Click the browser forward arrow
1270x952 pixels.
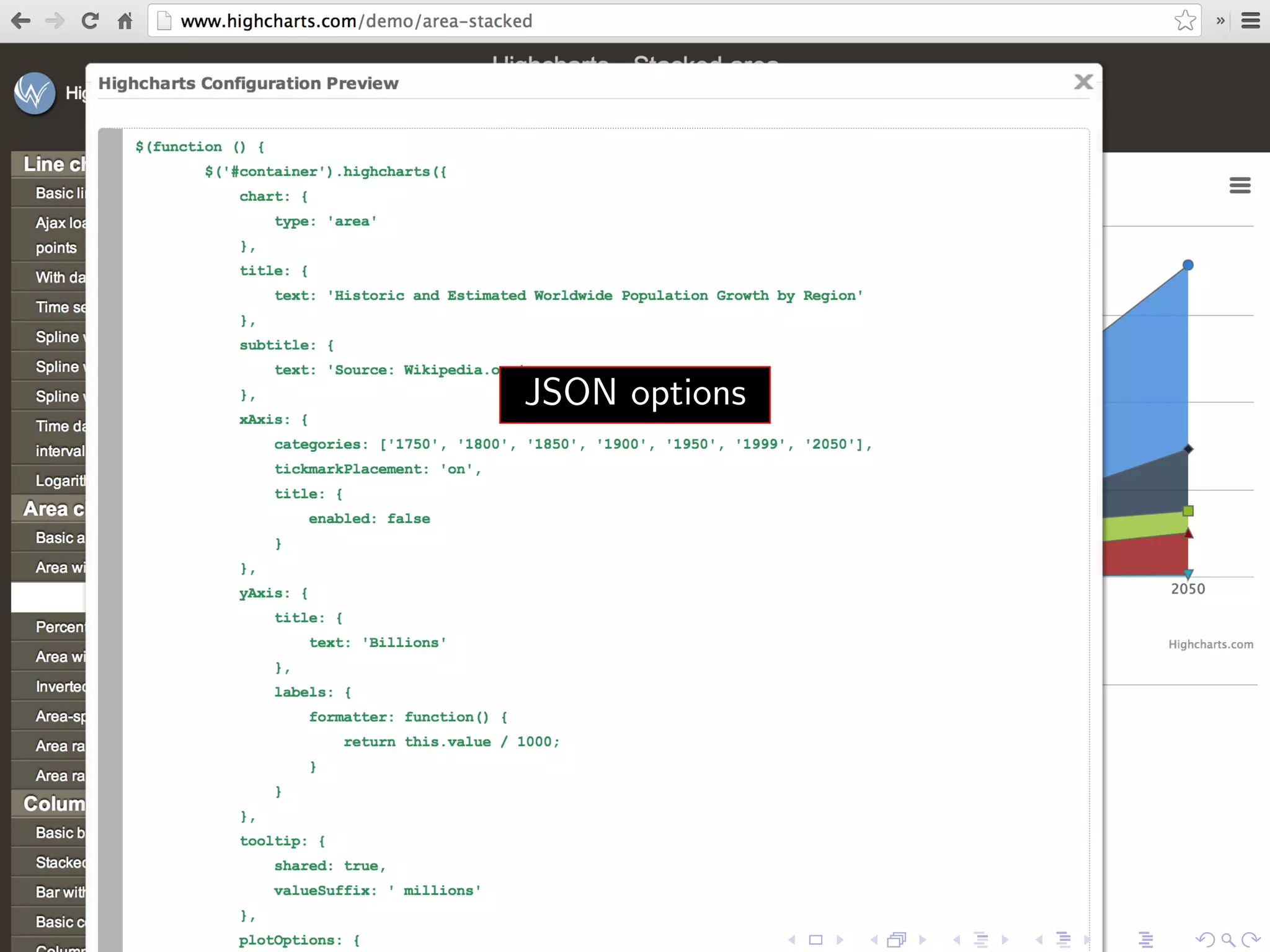point(55,21)
